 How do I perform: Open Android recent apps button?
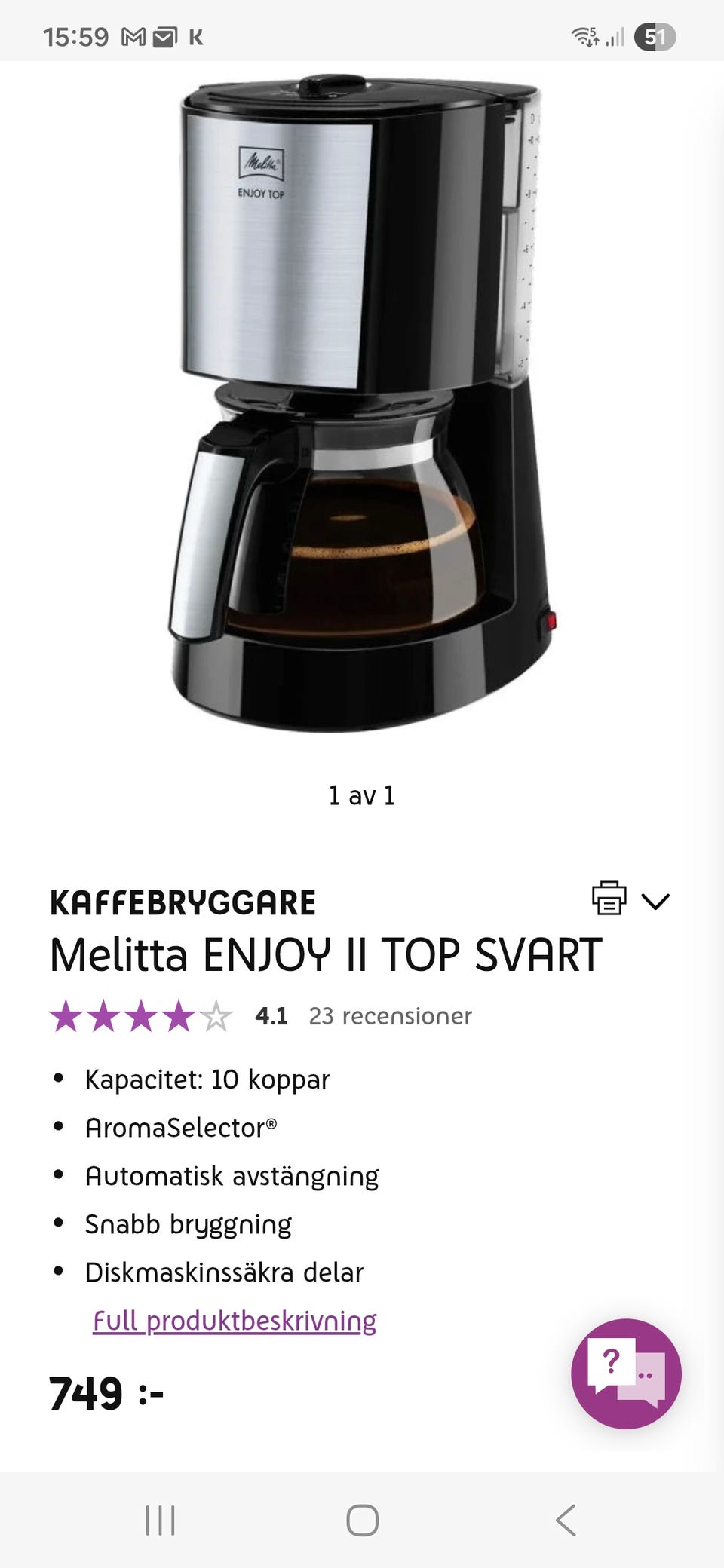(x=160, y=1520)
